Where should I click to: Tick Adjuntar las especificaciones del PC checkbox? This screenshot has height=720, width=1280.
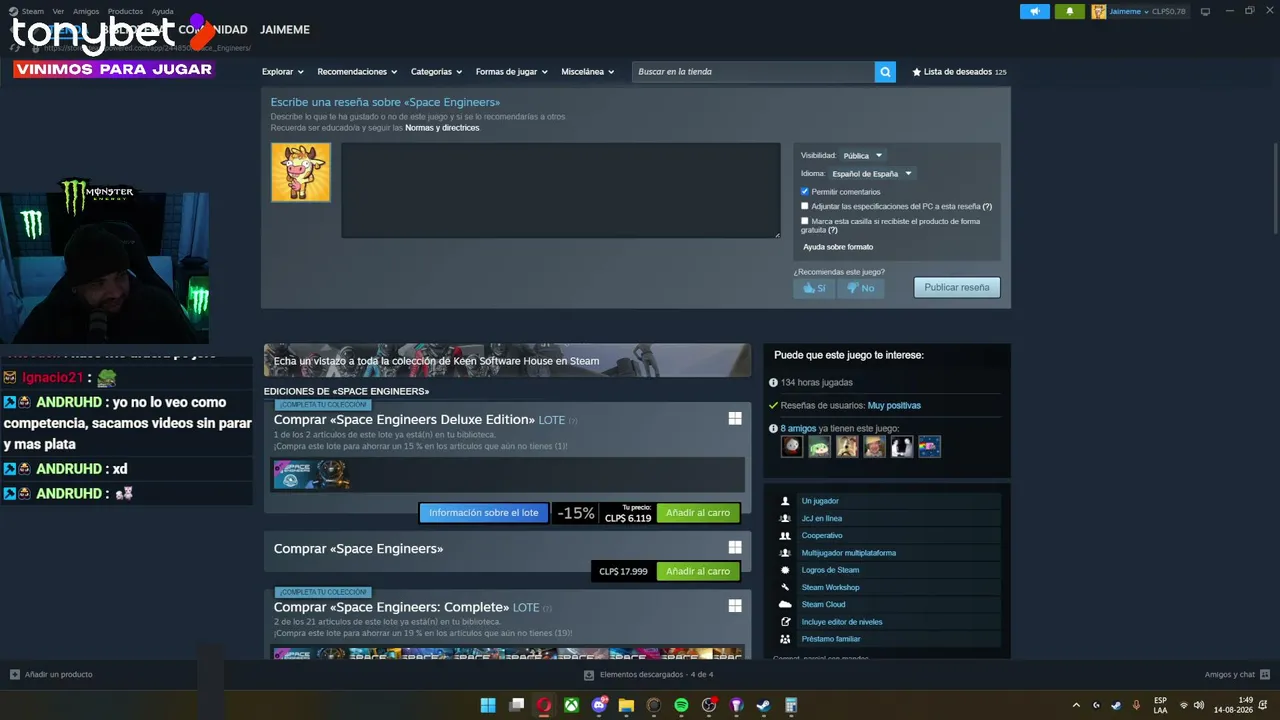point(805,206)
